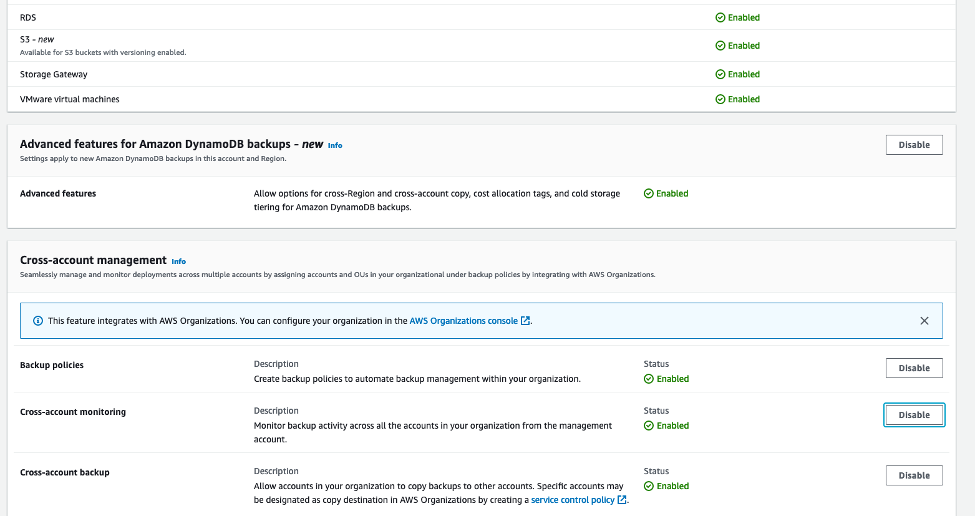The width and height of the screenshot is (977, 516).
Task: Select the 'S3 - new' row label
Action: [37, 39]
